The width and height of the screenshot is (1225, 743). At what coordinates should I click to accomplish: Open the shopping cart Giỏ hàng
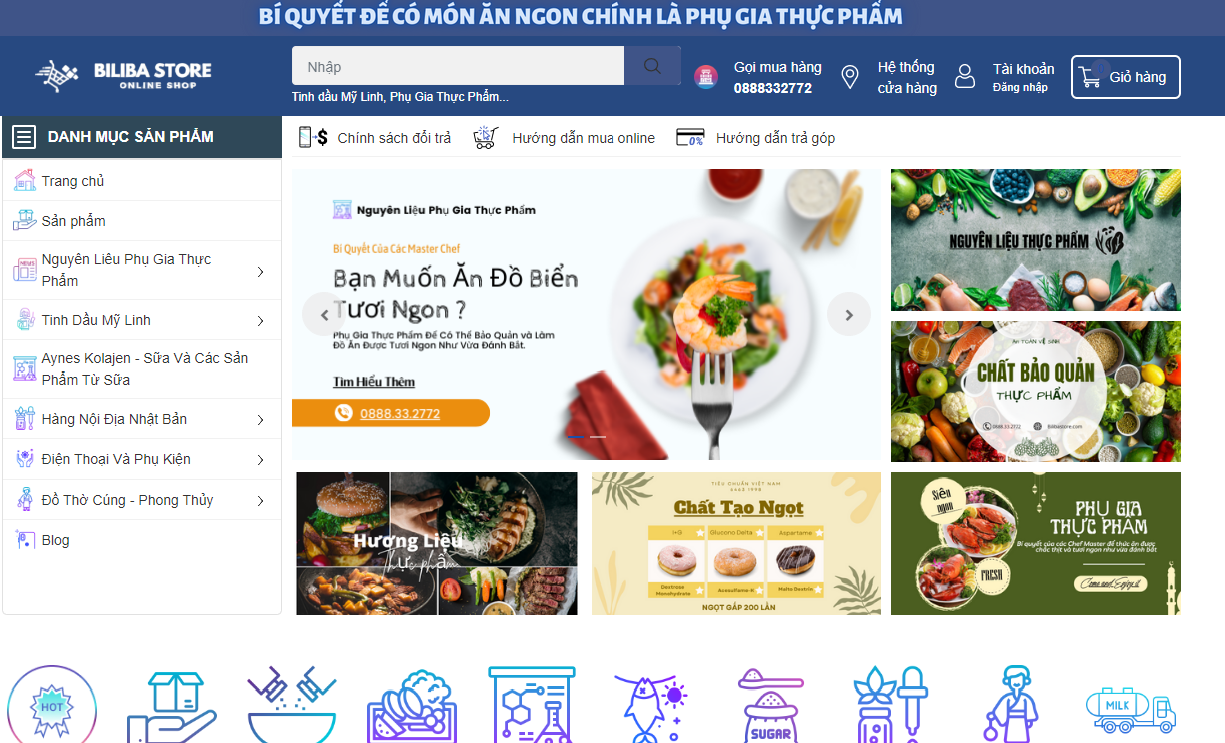click(x=1126, y=77)
